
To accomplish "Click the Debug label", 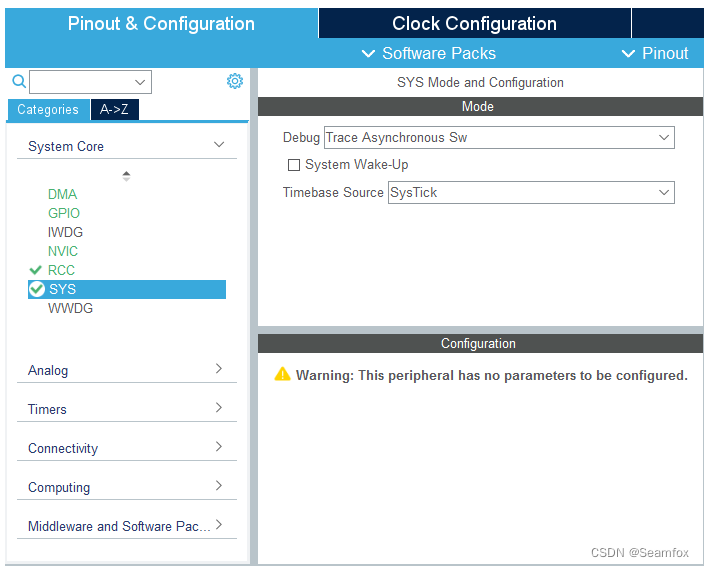I will click(301, 137).
